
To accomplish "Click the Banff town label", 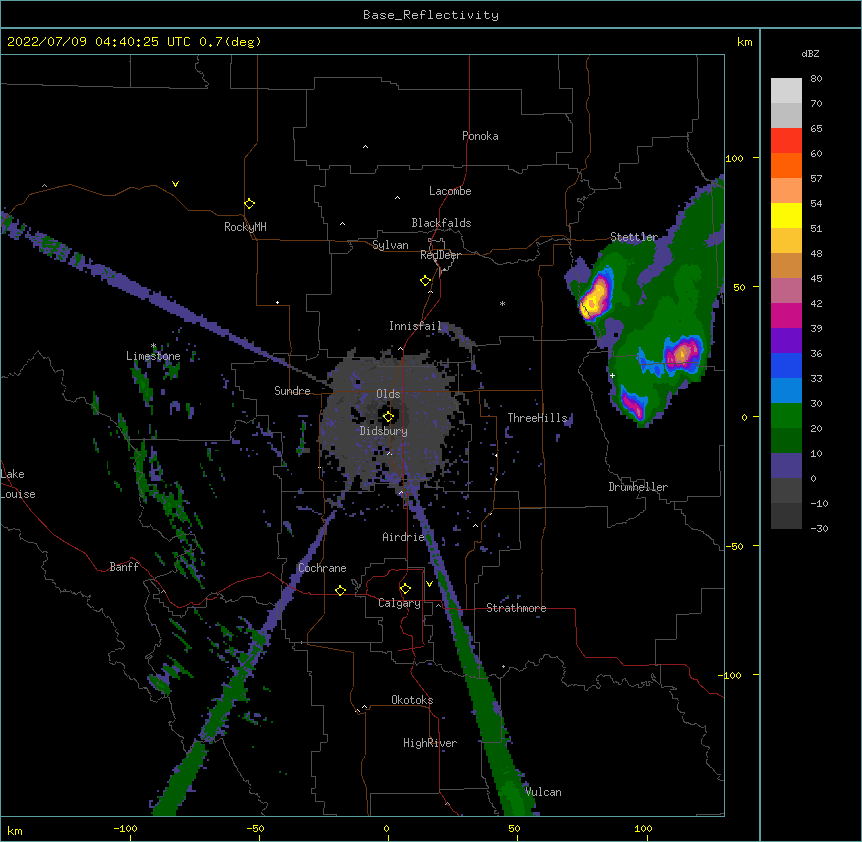I will click(124, 567).
